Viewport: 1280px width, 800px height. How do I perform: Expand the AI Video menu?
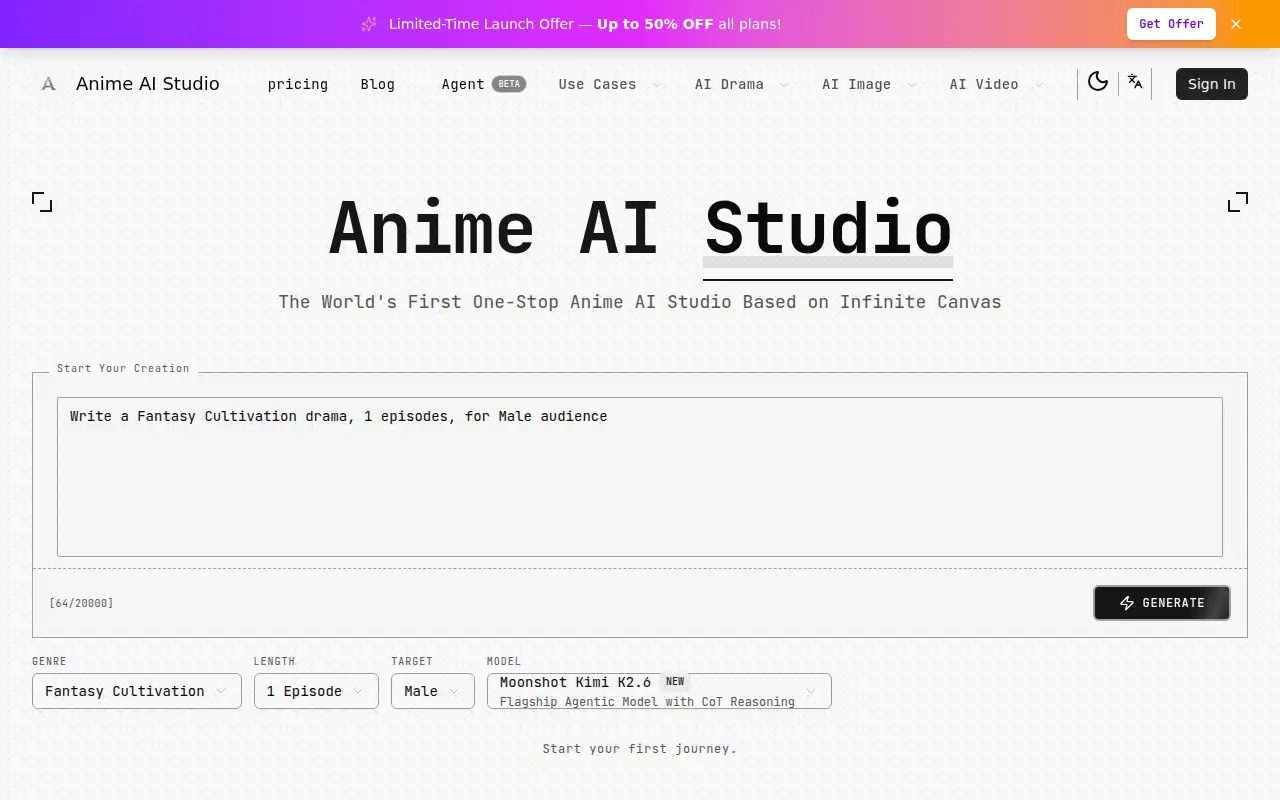(996, 84)
